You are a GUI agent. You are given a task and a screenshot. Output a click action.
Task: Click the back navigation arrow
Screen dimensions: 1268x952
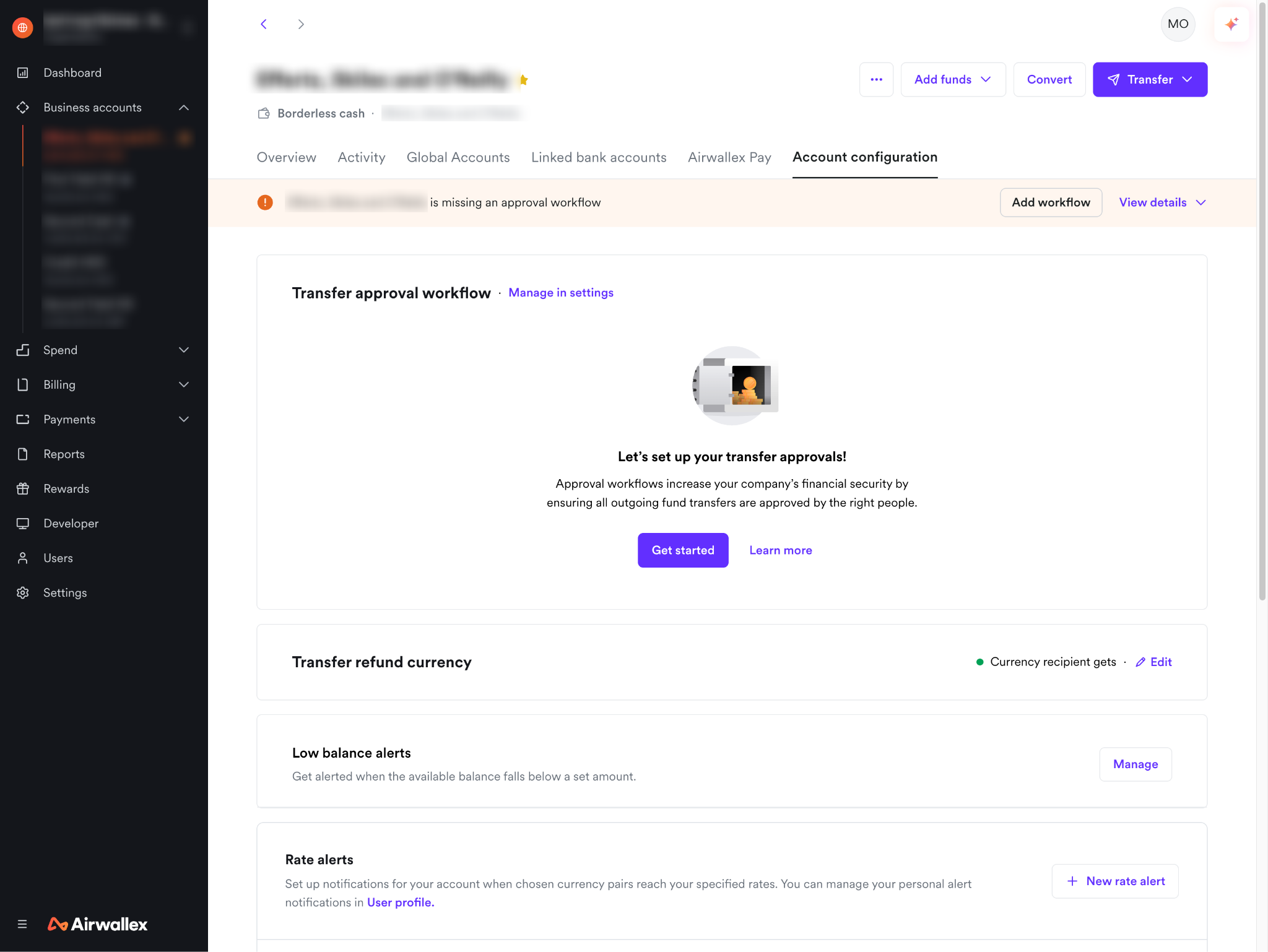pyautogui.click(x=264, y=24)
